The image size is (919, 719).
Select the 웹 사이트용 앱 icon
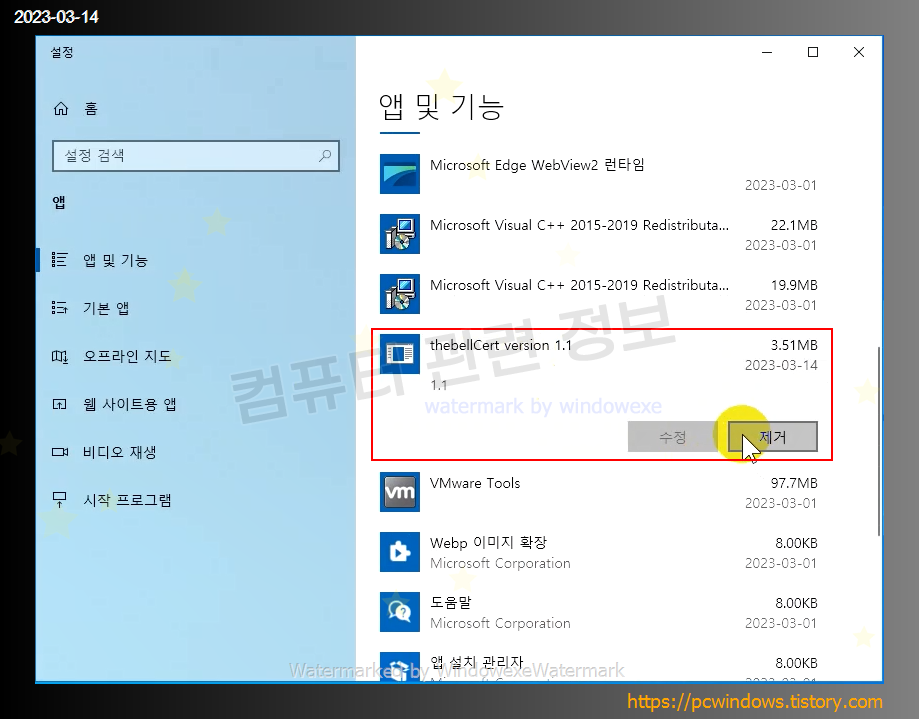[60, 404]
